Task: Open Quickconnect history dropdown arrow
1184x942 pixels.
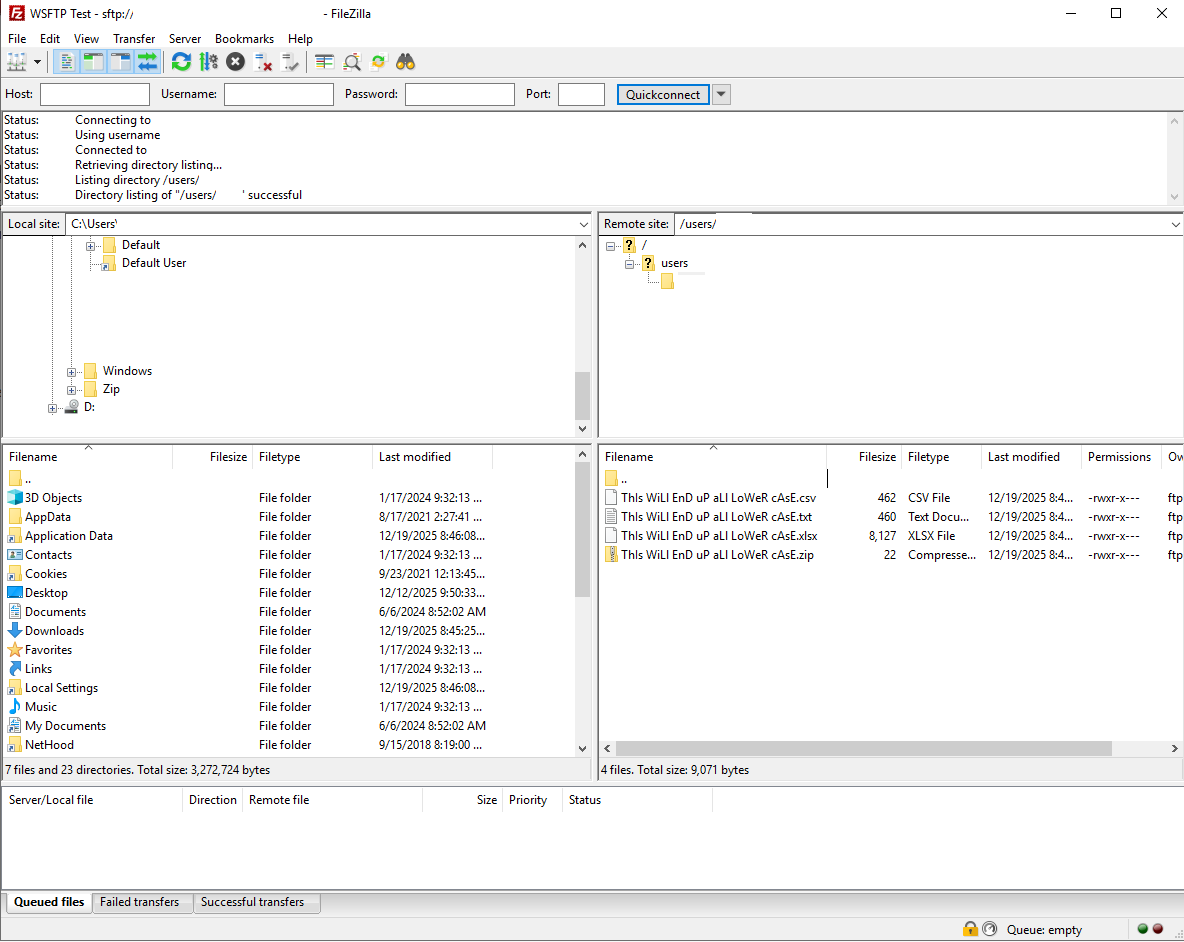Action: [721, 94]
